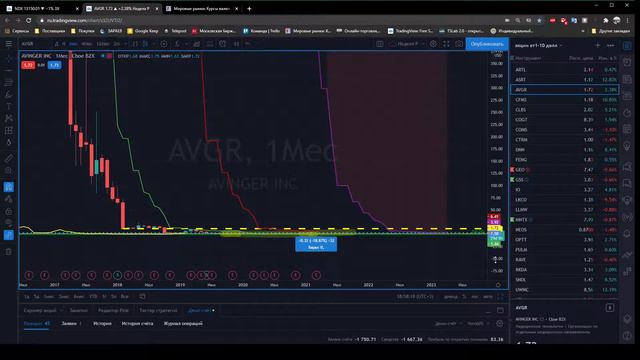Delete drawings with the trash icon
This screenshot has width=640, height=360.
pyautogui.click(x=9, y=251)
